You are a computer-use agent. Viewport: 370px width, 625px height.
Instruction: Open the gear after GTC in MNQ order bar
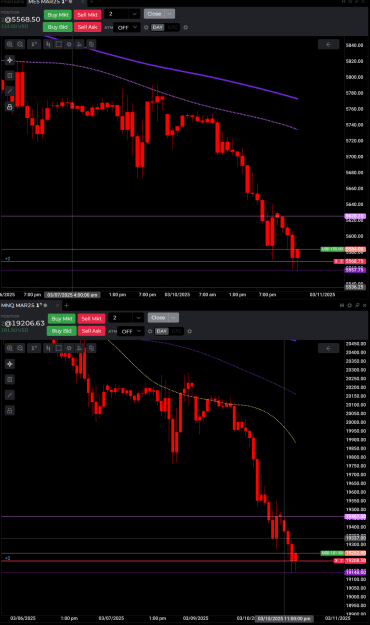click(189, 331)
